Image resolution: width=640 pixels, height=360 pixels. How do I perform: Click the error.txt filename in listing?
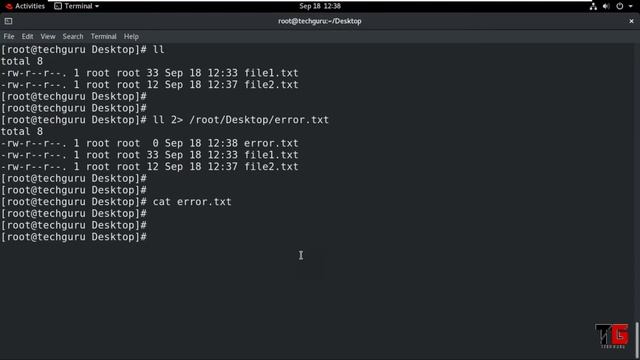click(x=271, y=143)
